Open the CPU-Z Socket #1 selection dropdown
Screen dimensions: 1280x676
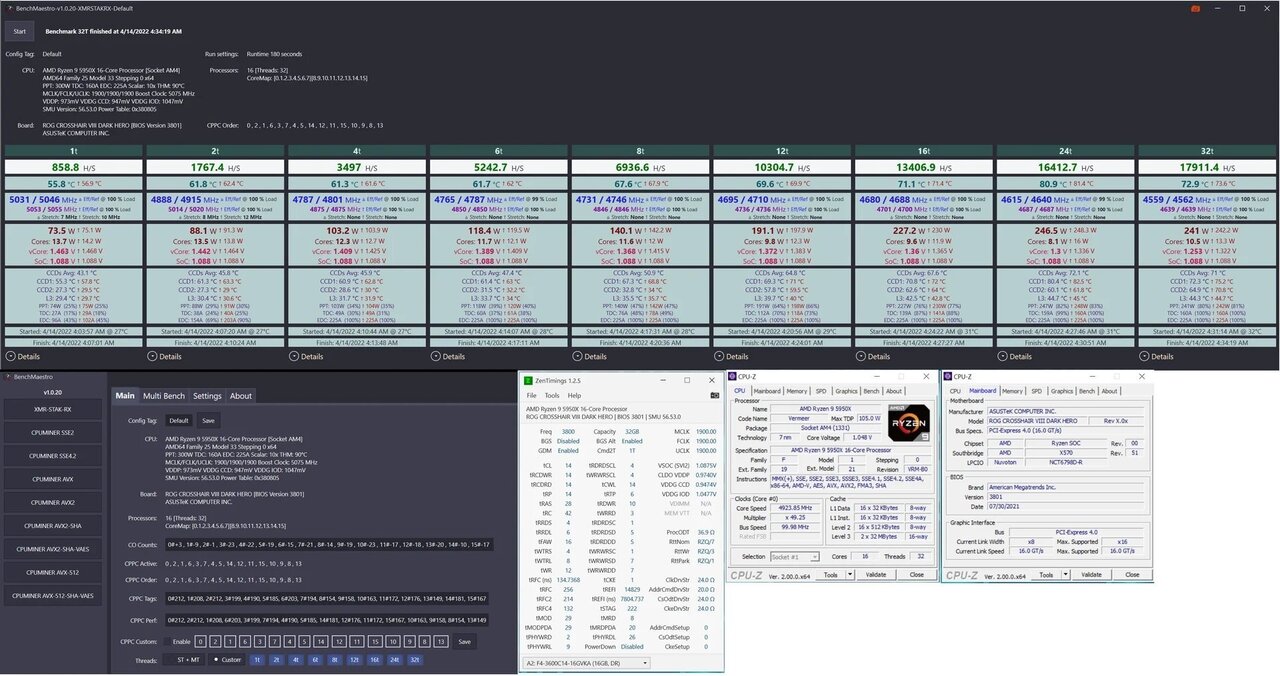point(794,557)
